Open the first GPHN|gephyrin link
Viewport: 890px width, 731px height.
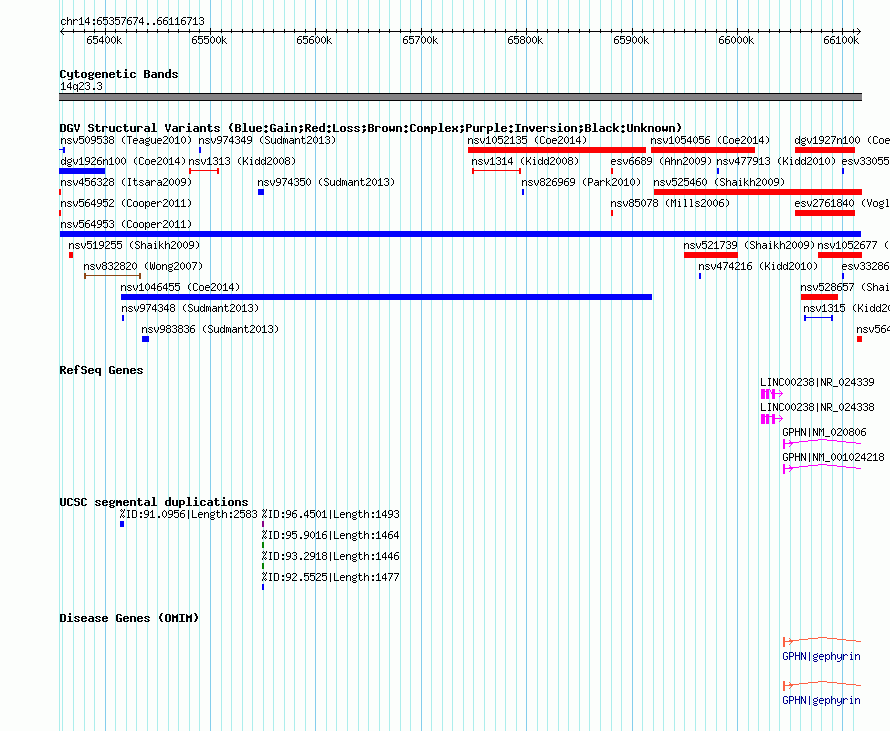click(x=821, y=656)
